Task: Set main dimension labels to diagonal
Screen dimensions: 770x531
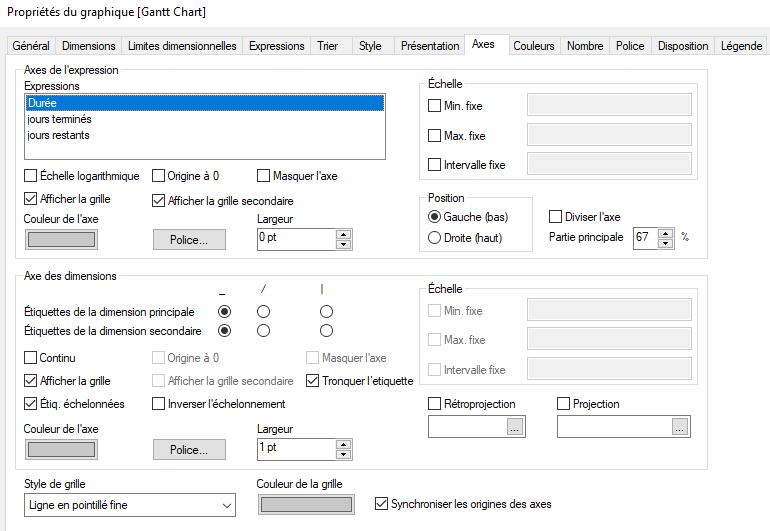Action: click(263, 311)
